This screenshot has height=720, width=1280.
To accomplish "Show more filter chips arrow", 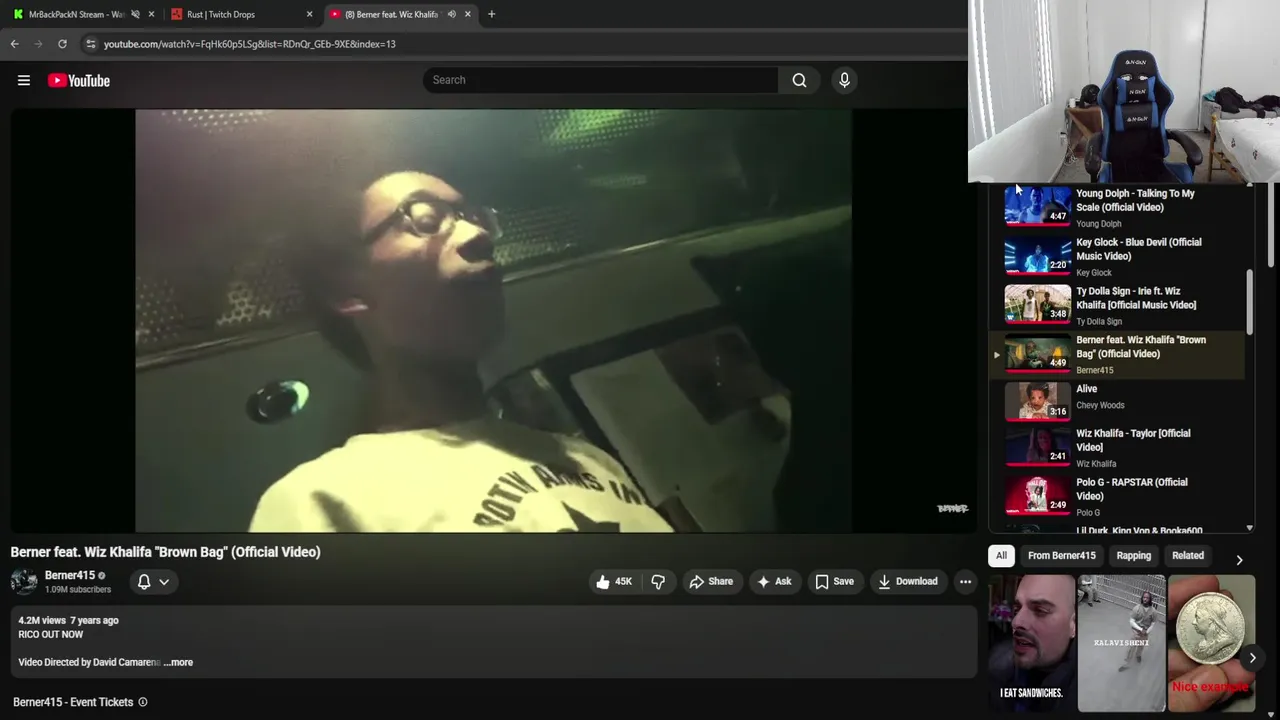I will pos(1239,560).
